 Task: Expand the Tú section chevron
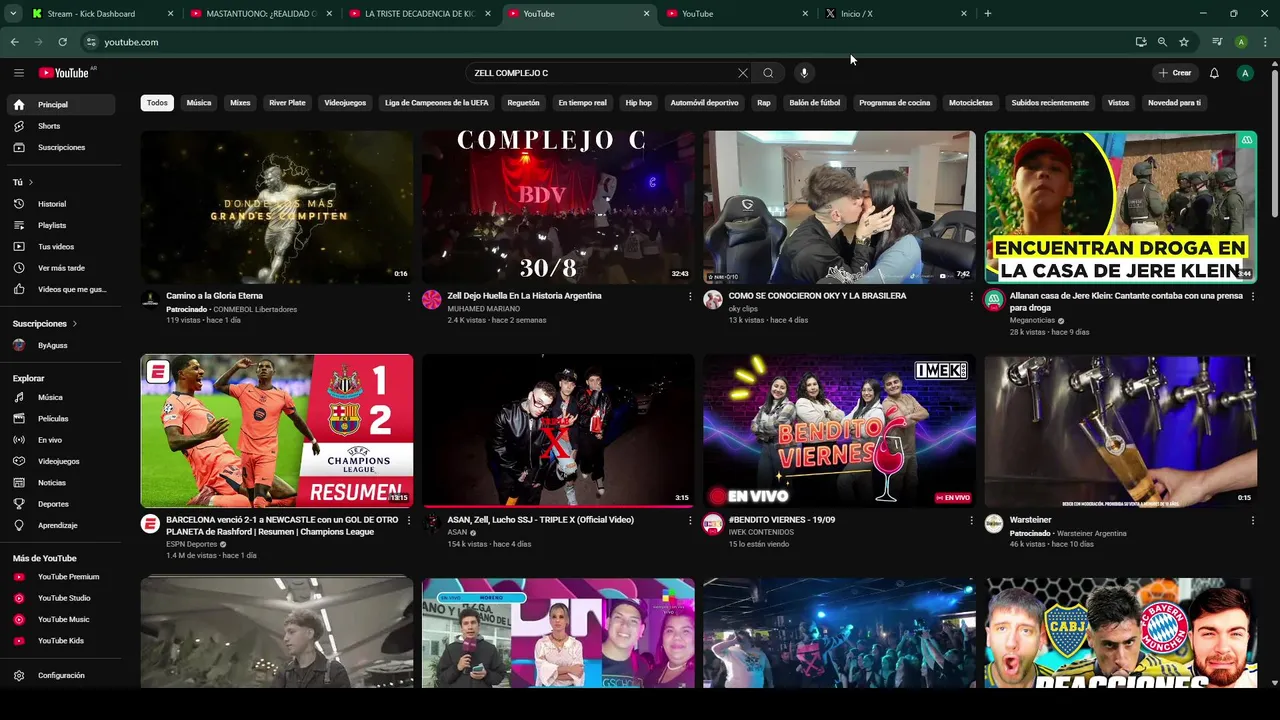click(x=31, y=182)
